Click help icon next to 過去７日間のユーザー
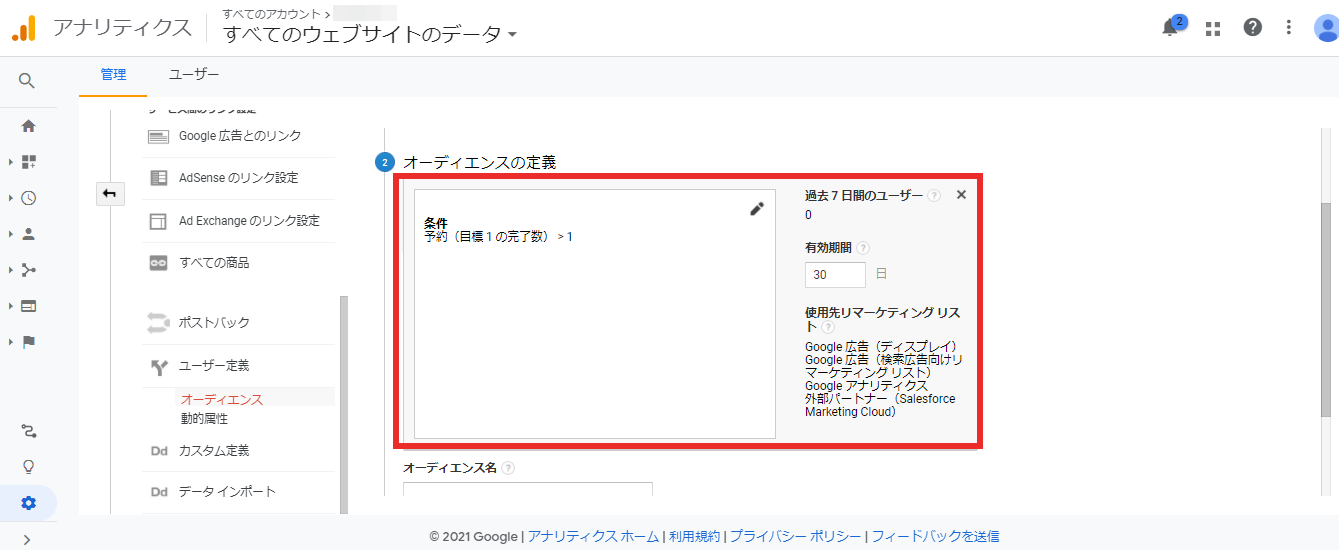Viewport: 1339px width, 550px height. [x=934, y=196]
